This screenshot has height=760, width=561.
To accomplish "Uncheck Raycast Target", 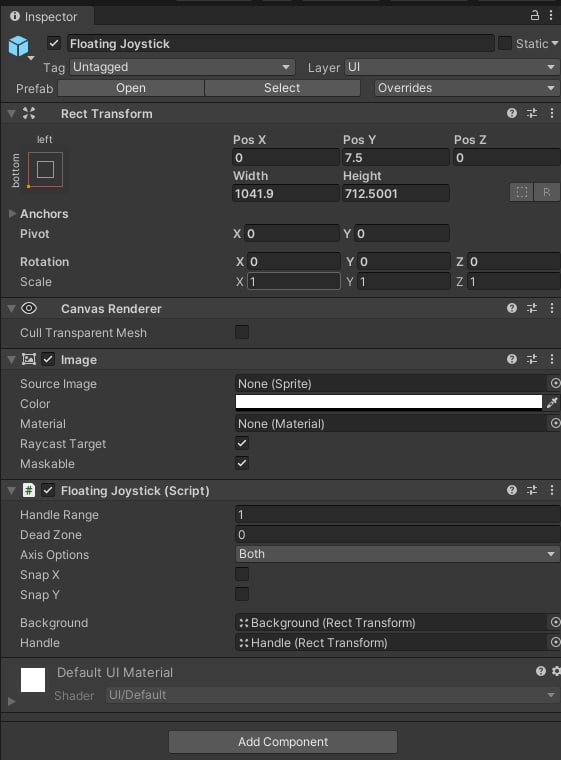I will pos(242,443).
